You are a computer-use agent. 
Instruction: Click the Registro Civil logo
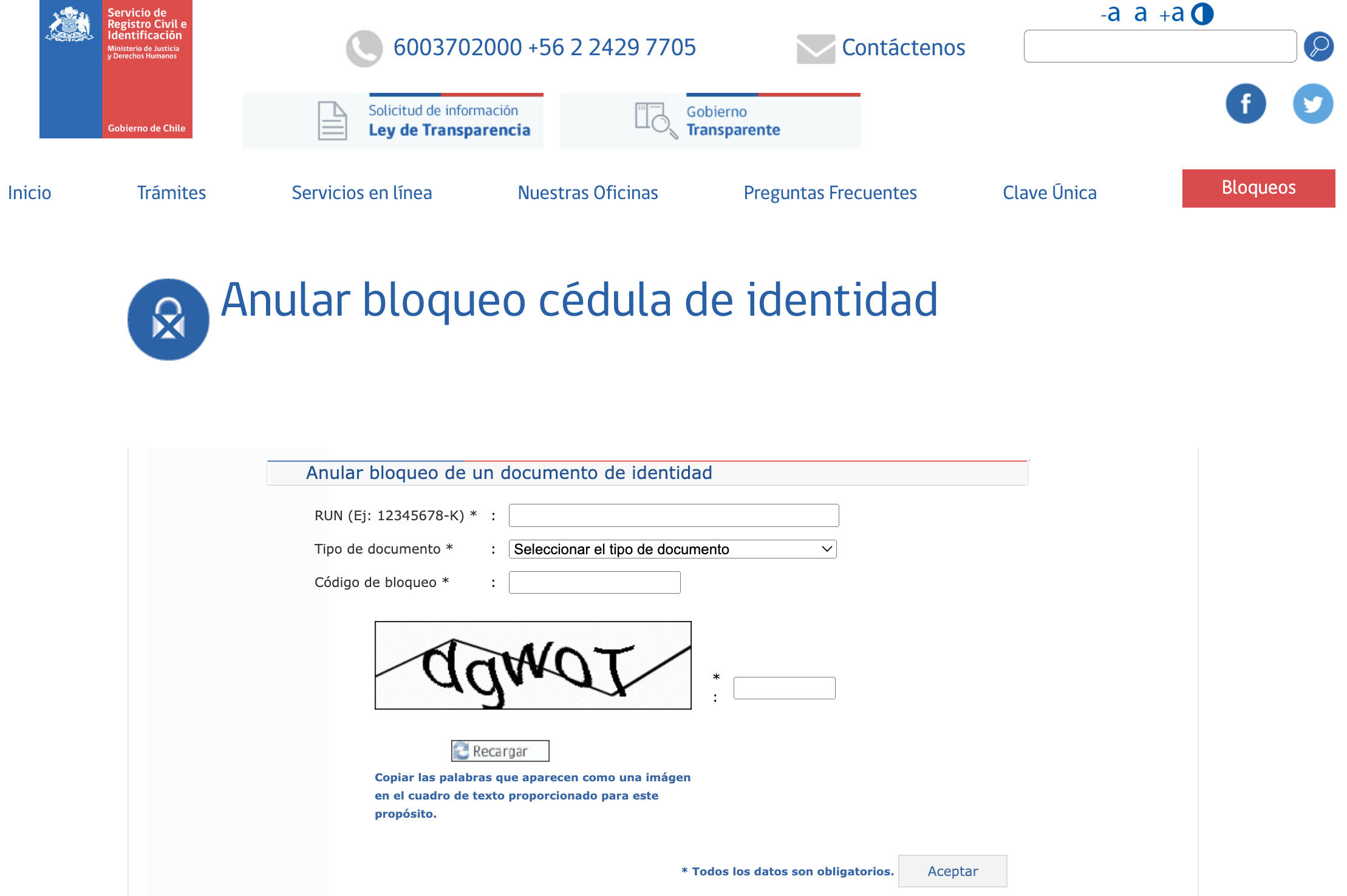click(x=115, y=69)
